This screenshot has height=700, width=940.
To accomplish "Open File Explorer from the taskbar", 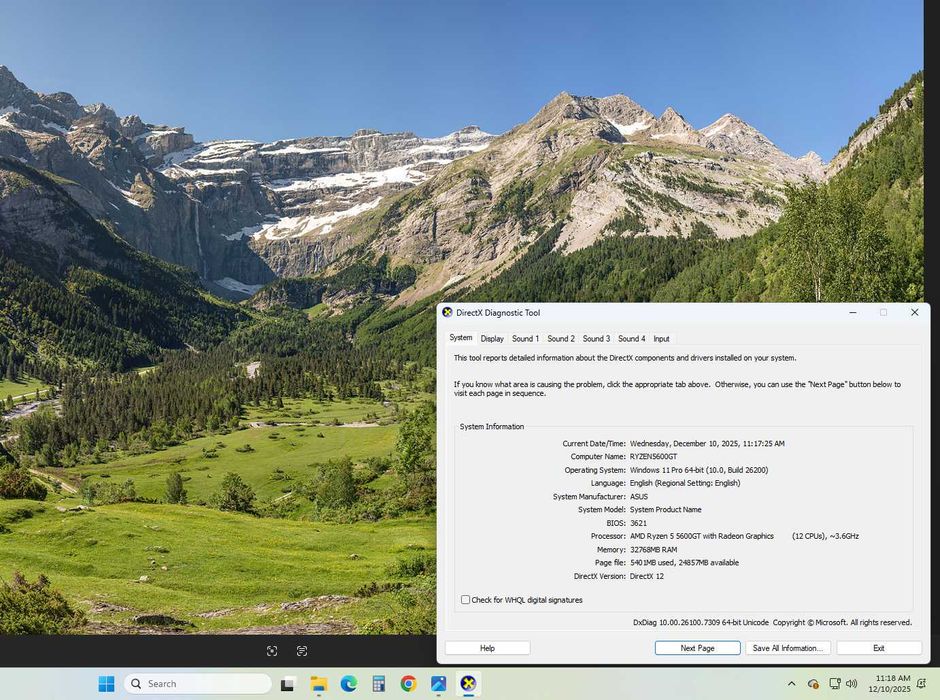I will [x=318, y=684].
